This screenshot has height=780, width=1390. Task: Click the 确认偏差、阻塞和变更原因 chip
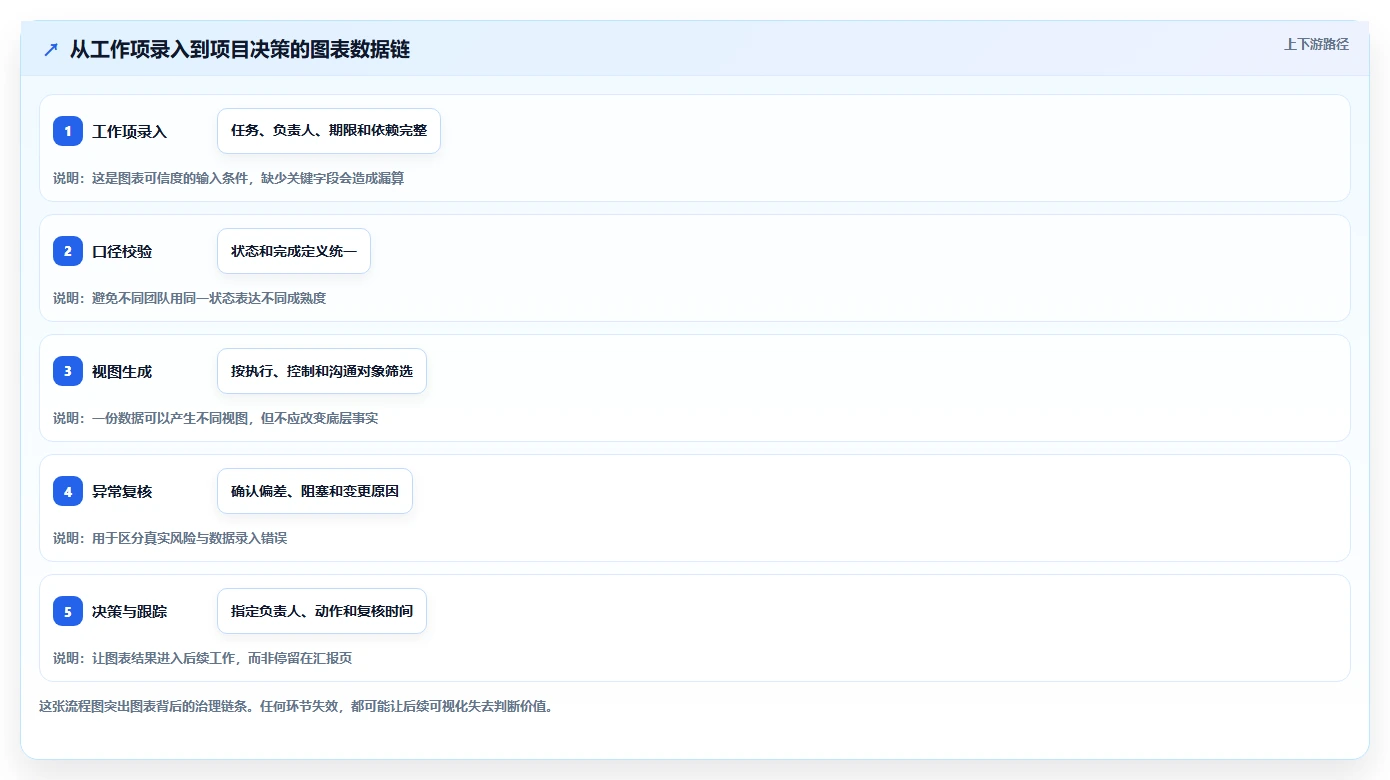pos(315,491)
